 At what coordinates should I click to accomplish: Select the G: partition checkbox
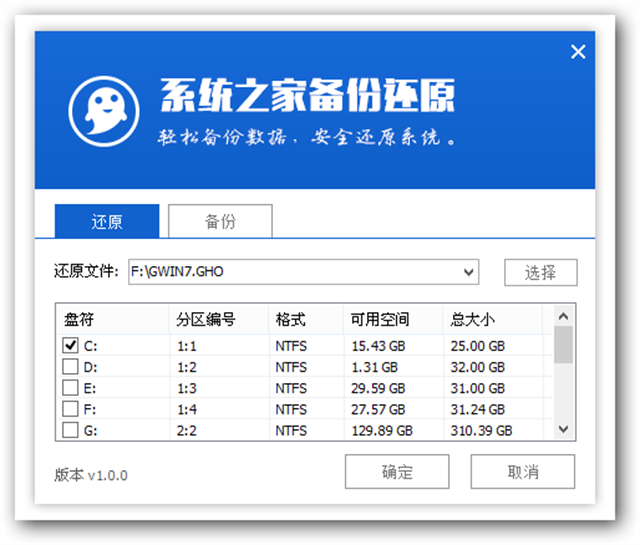[x=70, y=430]
